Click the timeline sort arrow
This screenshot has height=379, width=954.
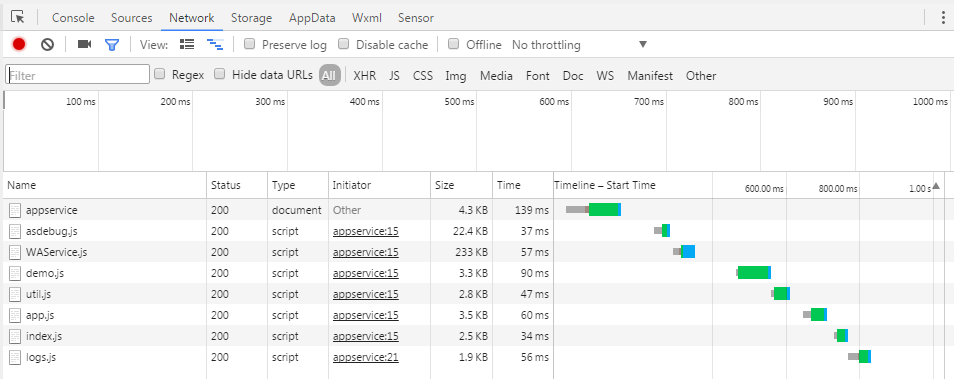tap(936, 186)
